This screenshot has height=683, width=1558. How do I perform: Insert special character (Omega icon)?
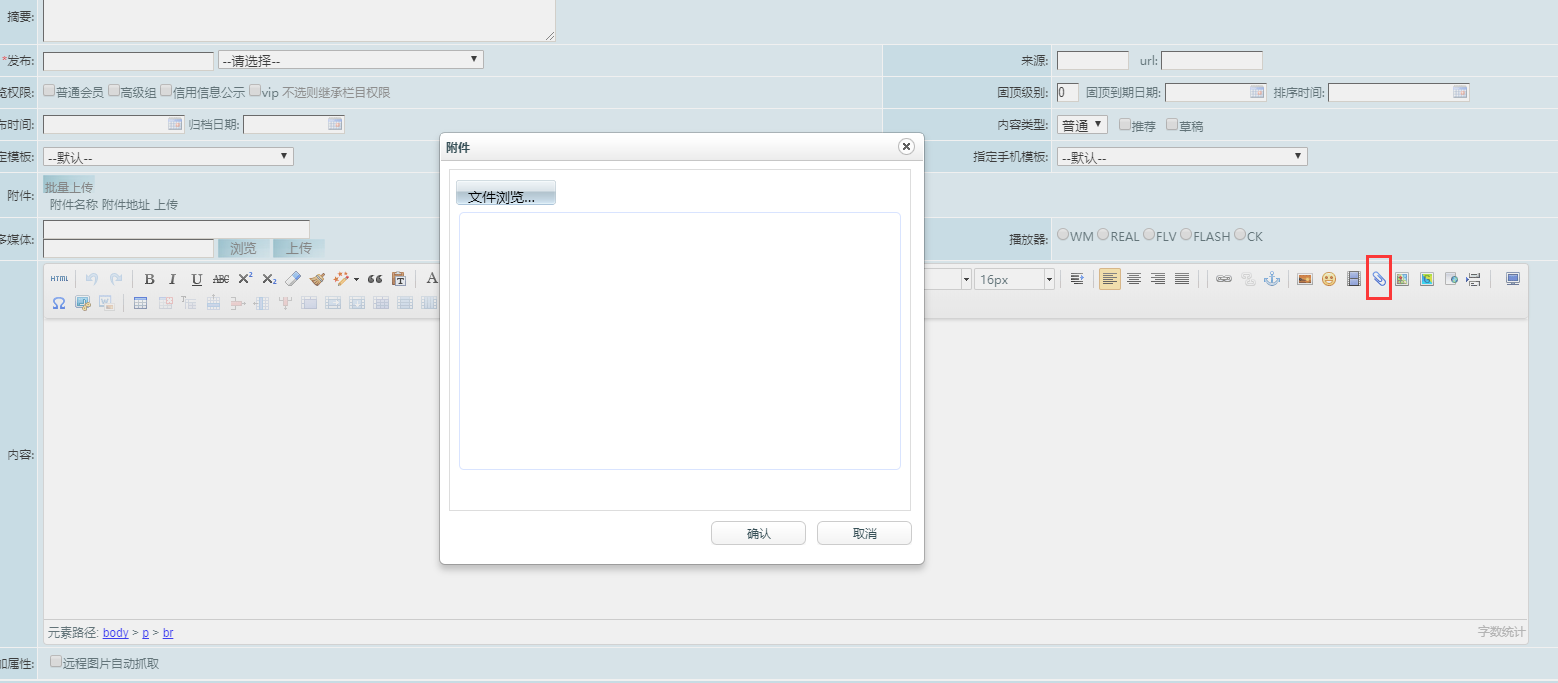pyautogui.click(x=59, y=303)
